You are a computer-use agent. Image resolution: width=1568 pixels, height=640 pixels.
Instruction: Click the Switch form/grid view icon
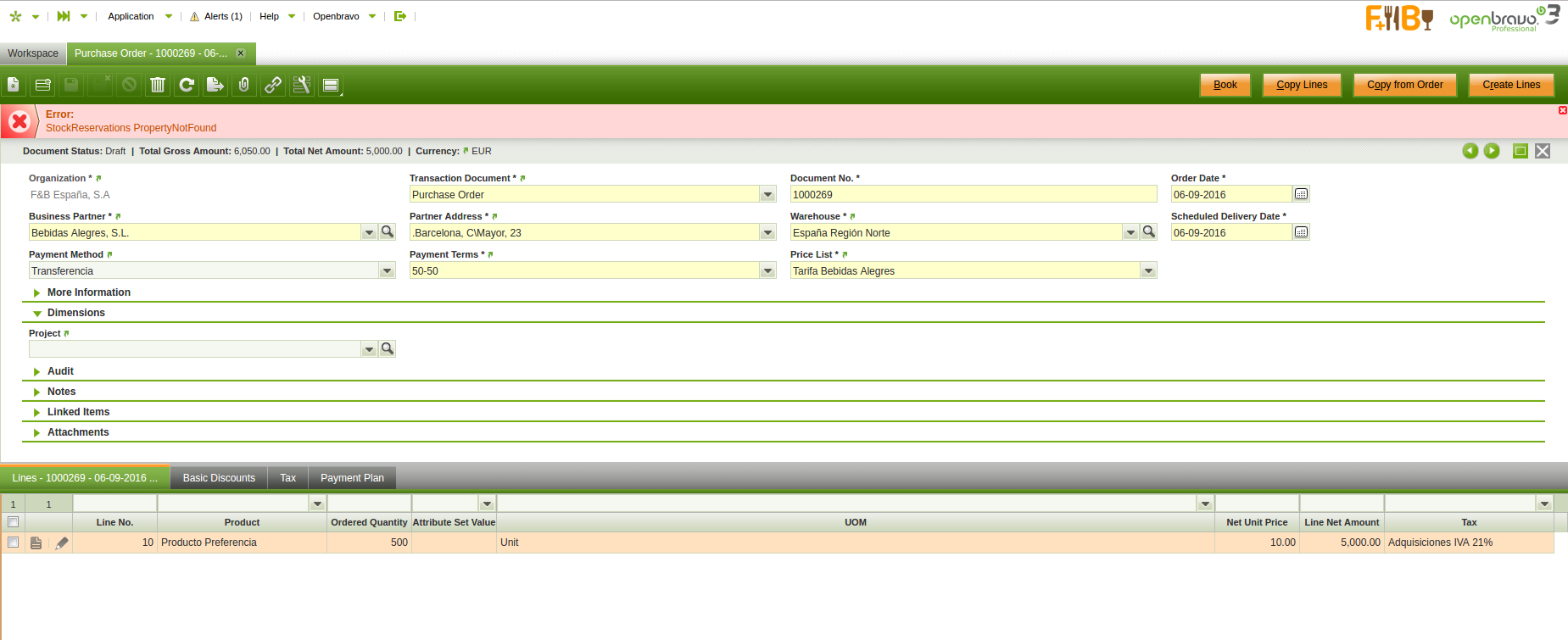(331, 85)
